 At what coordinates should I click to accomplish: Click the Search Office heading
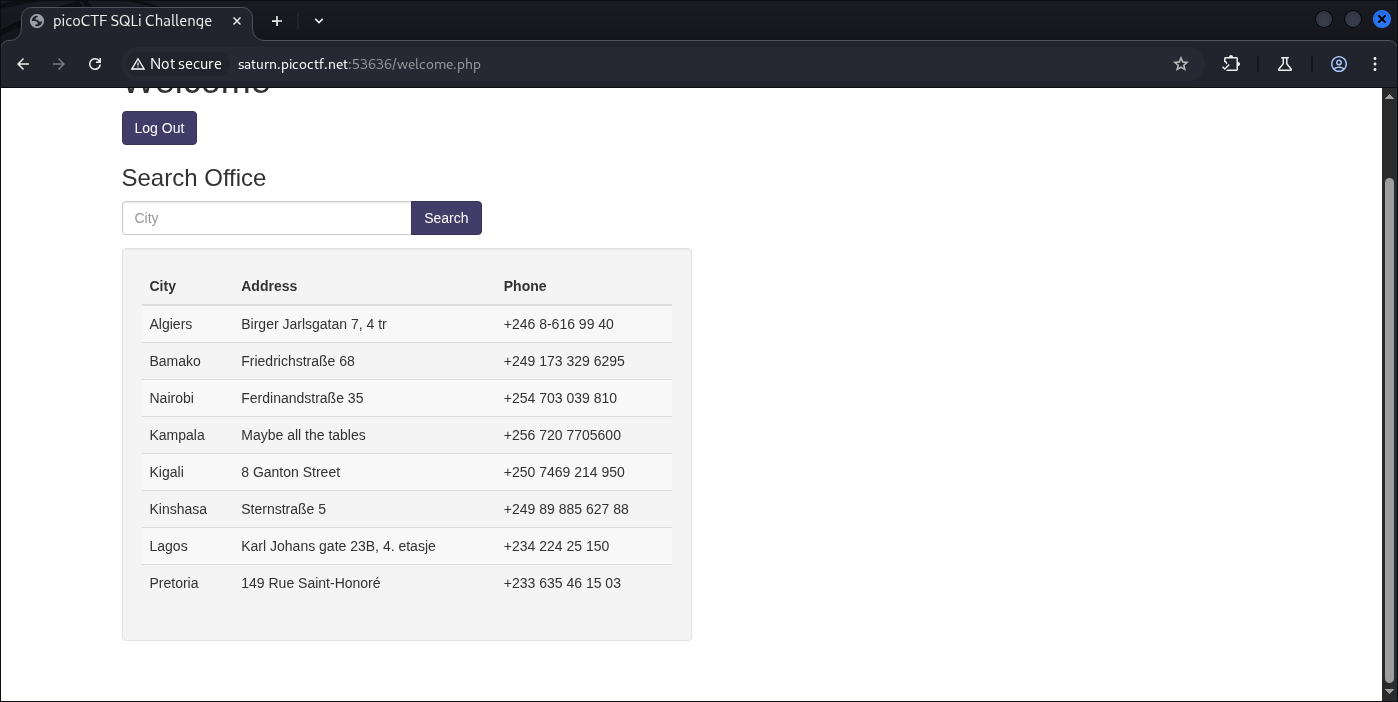point(194,178)
